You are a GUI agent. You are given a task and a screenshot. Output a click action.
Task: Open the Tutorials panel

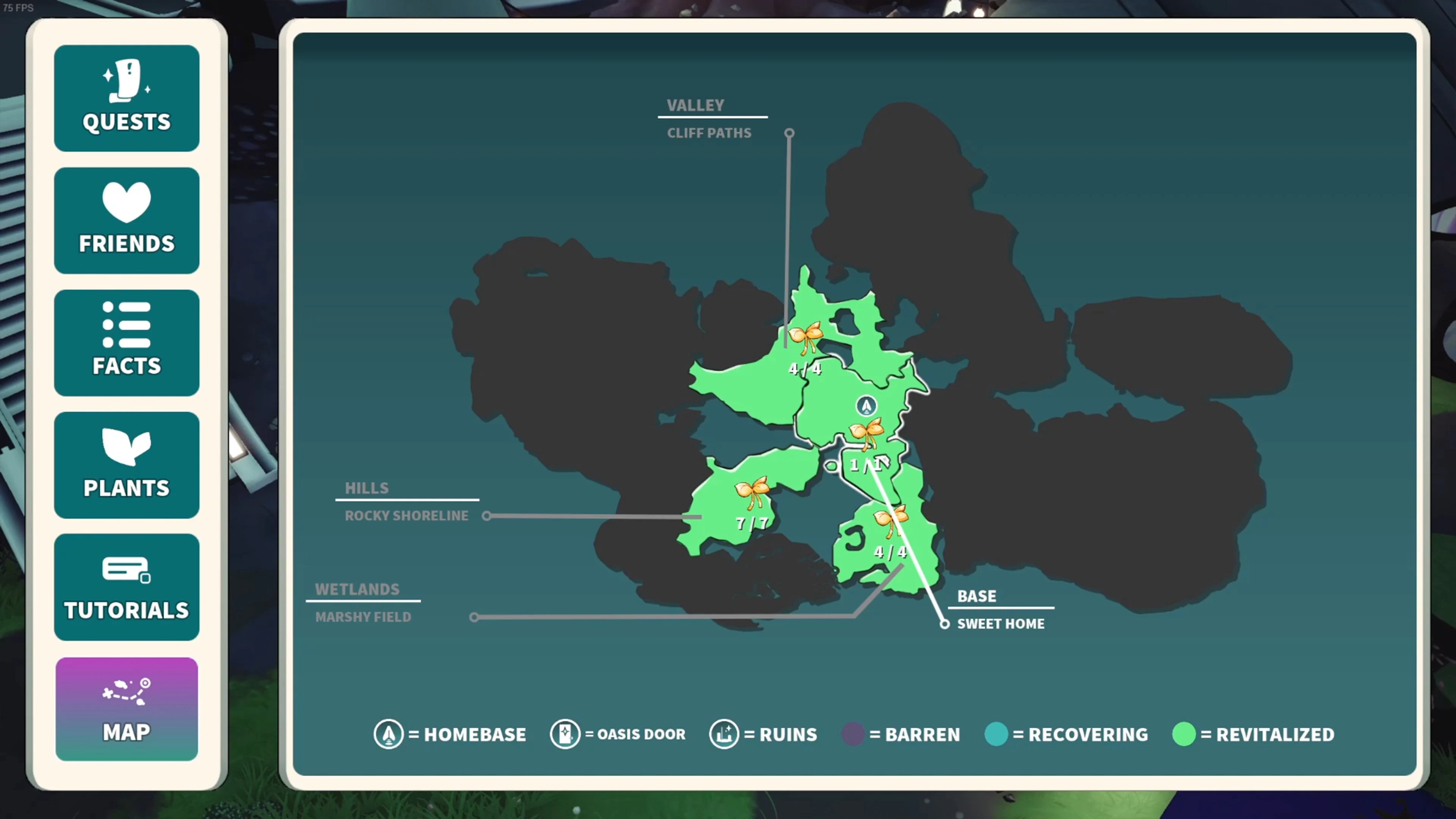[x=127, y=586]
